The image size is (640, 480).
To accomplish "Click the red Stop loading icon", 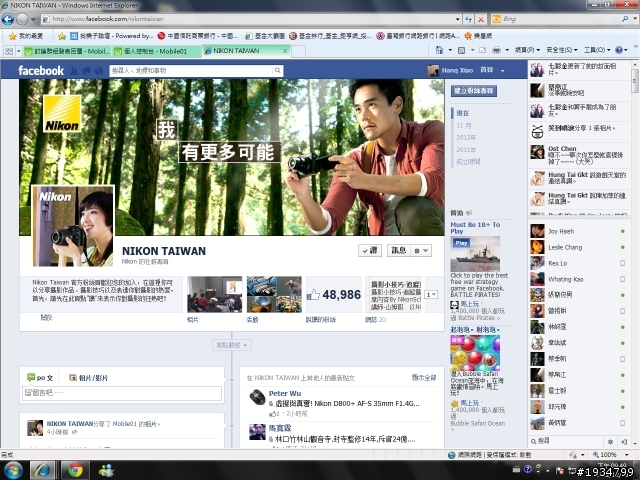I will coord(481,19).
